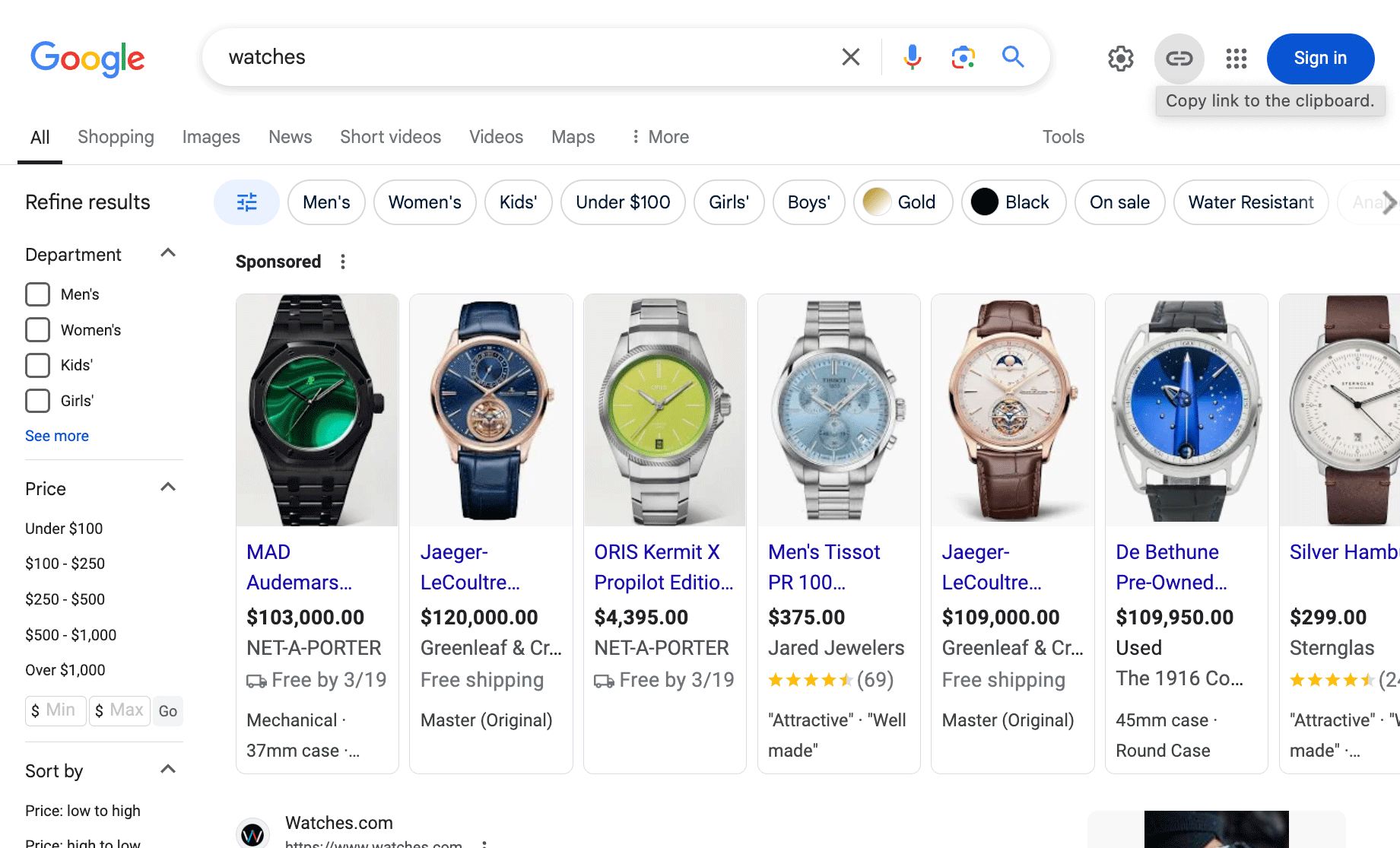Click the magnifying glass search icon

(1013, 57)
